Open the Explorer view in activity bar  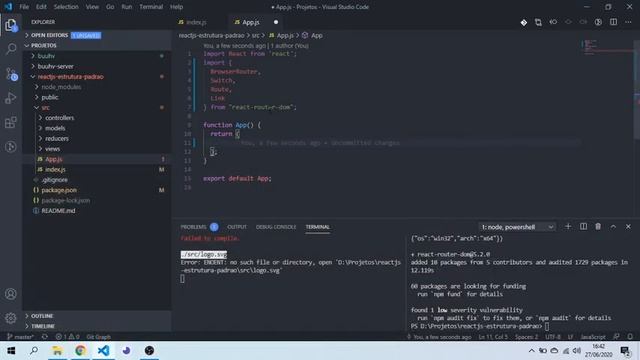(11, 25)
